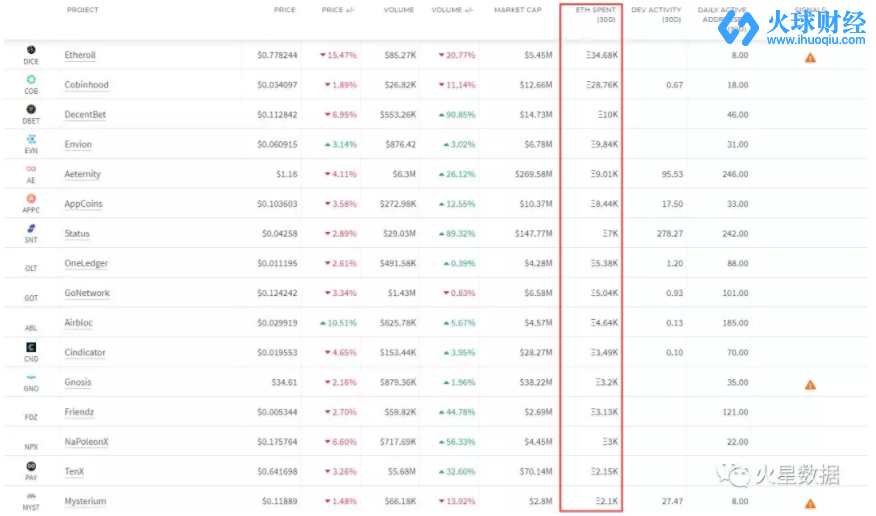
Task: Click Status dev activity value 278.27
Action: [x=670, y=233]
